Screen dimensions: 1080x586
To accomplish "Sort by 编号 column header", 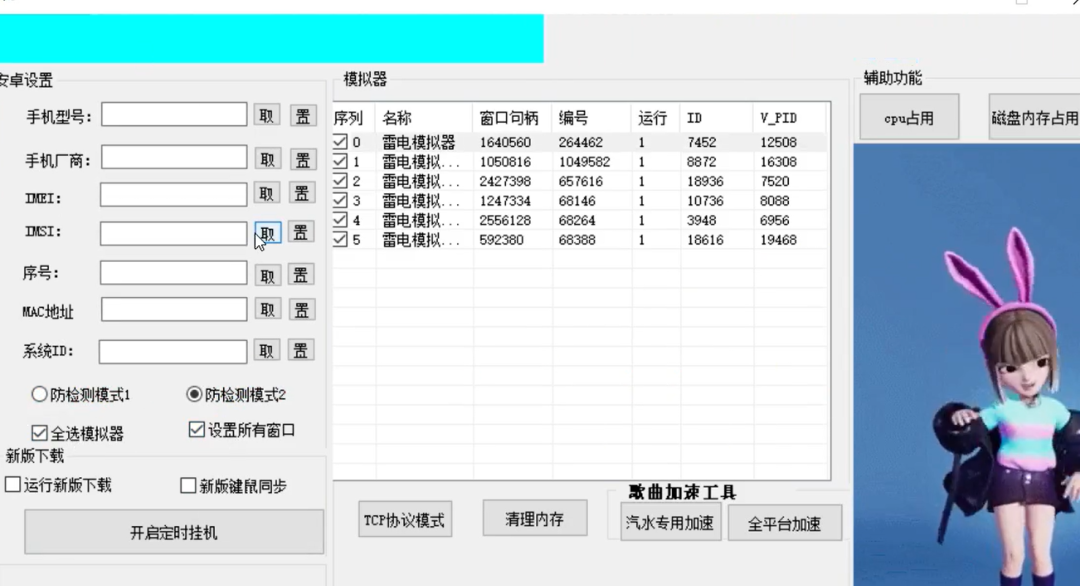I will click(591, 118).
